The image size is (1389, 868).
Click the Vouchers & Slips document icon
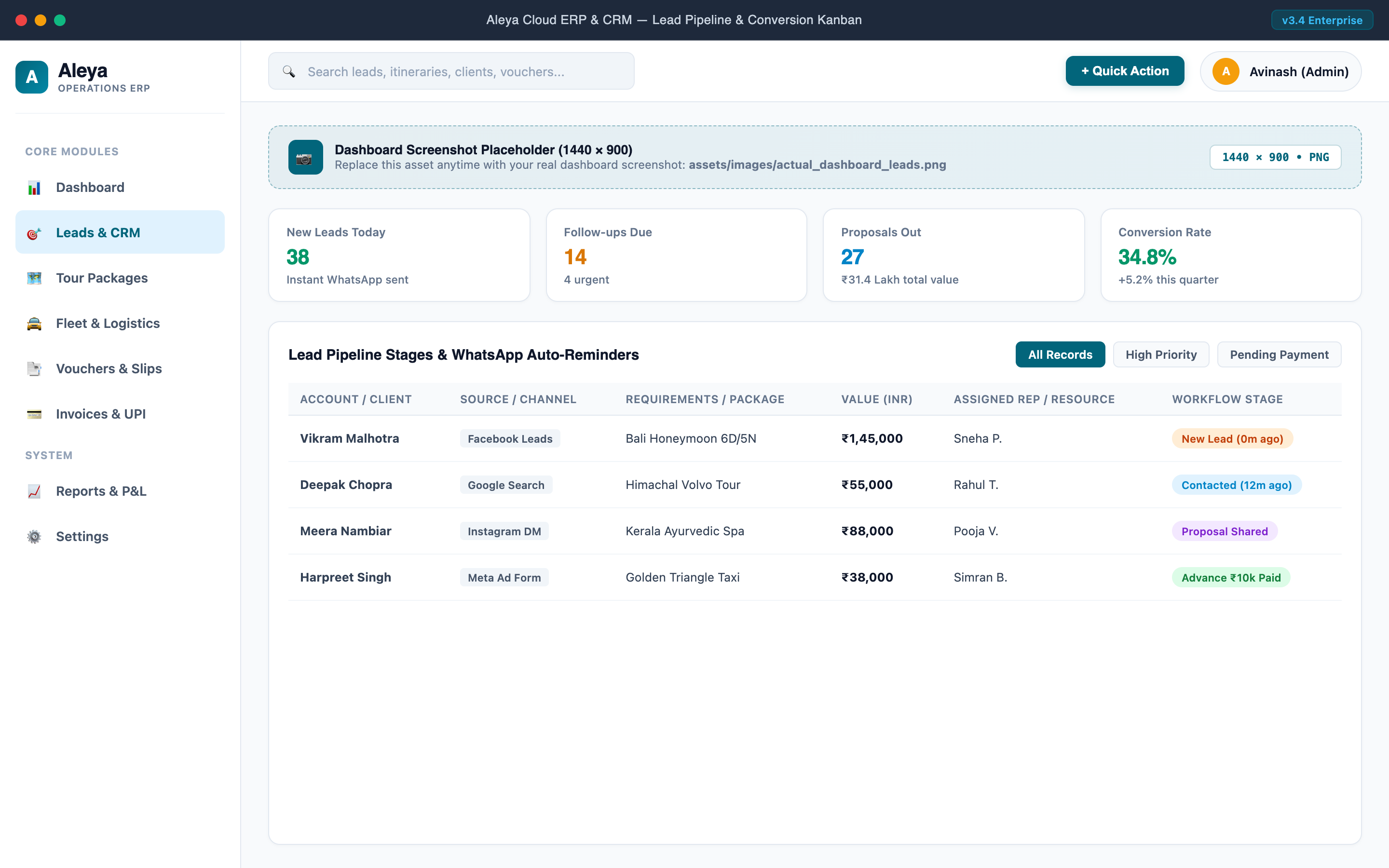[x=34, y=369]
